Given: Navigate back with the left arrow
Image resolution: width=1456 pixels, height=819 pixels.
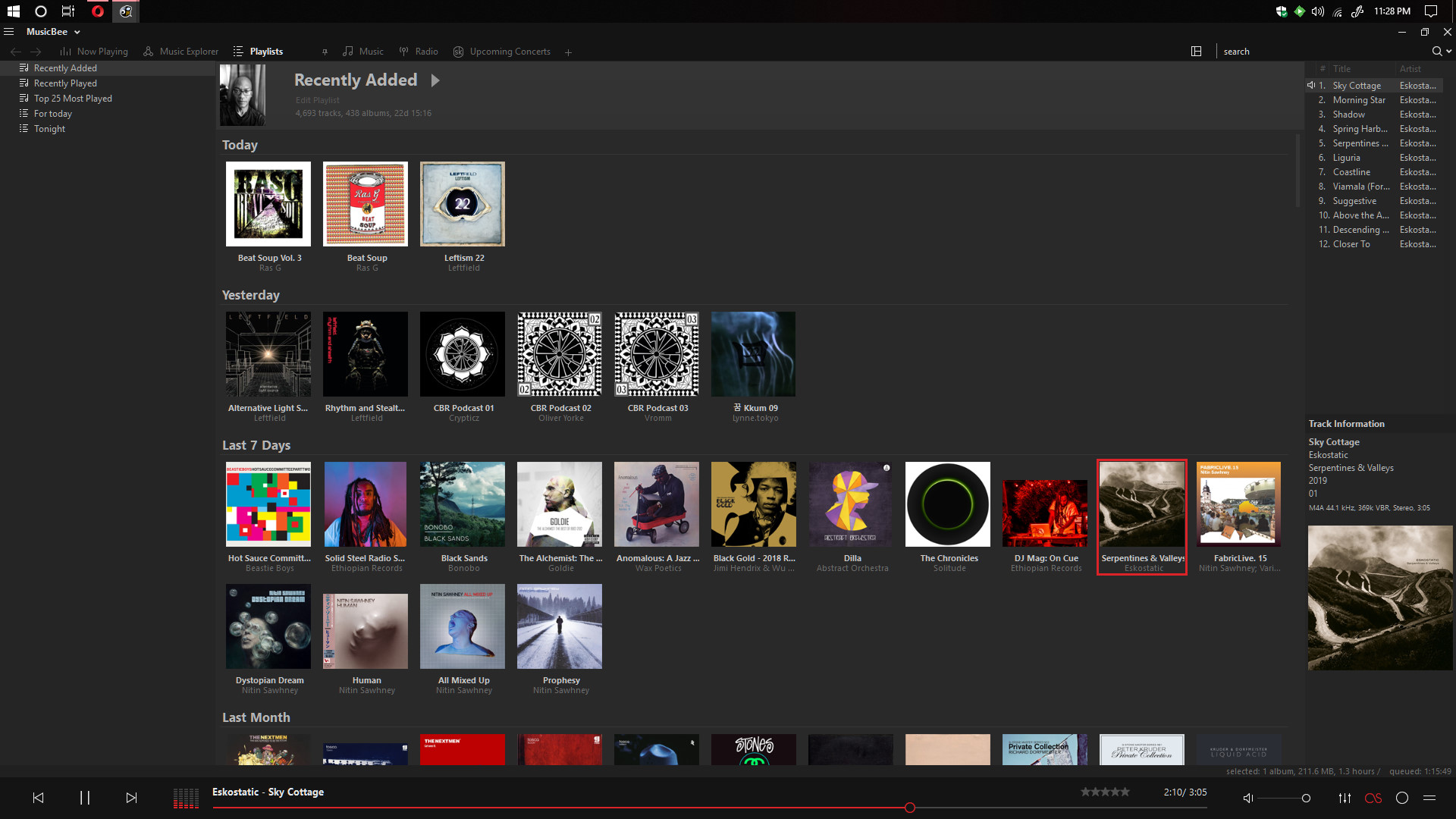Looking at the screenshot, I should point(16,52).
